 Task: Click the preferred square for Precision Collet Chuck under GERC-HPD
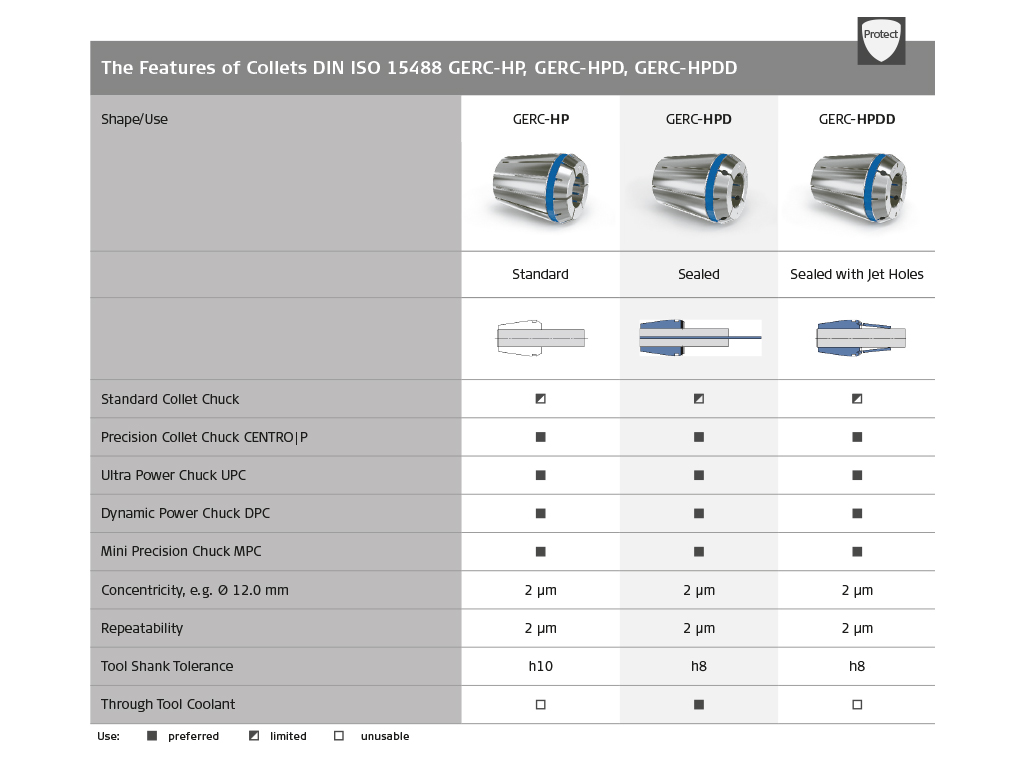(699, 437)
